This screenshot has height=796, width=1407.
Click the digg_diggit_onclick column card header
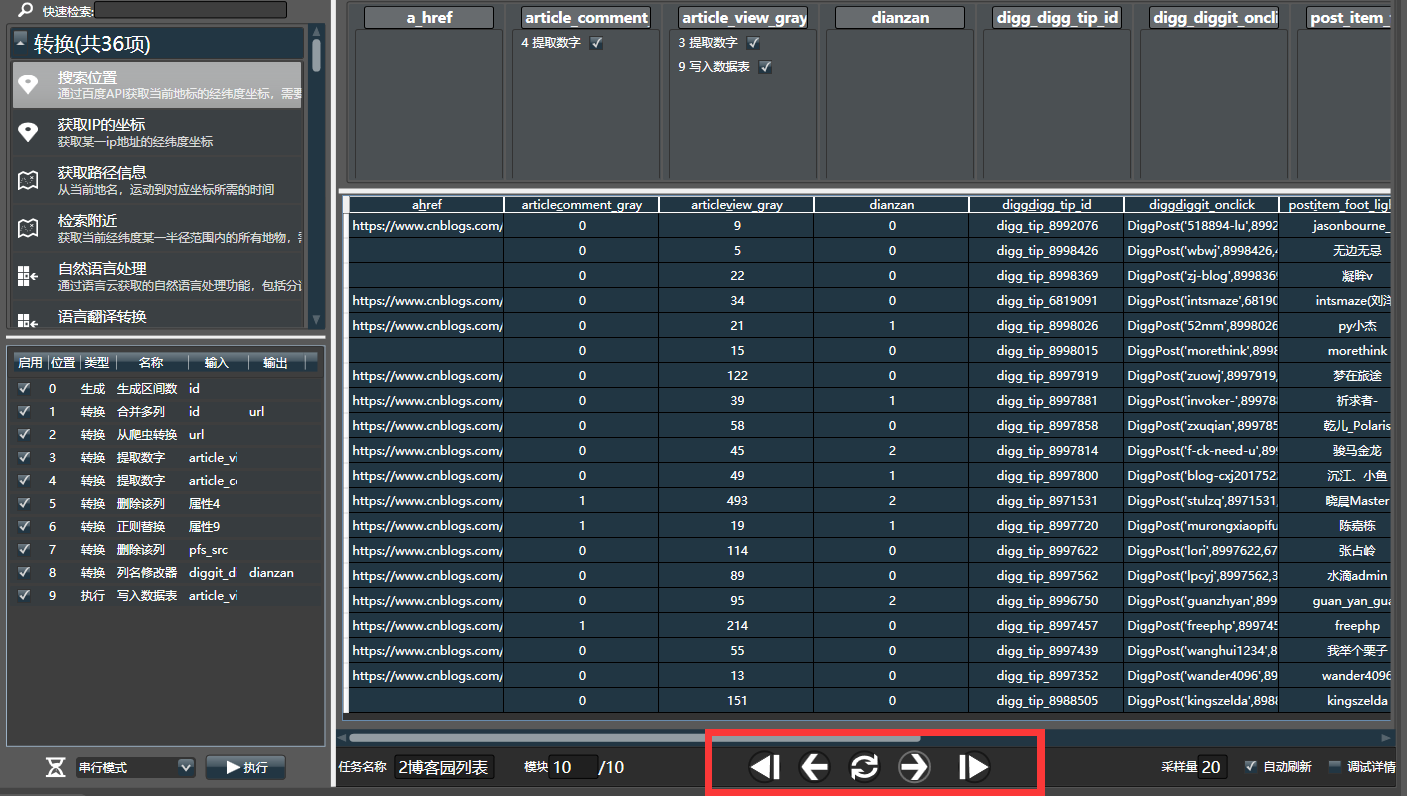[1214, 18]
